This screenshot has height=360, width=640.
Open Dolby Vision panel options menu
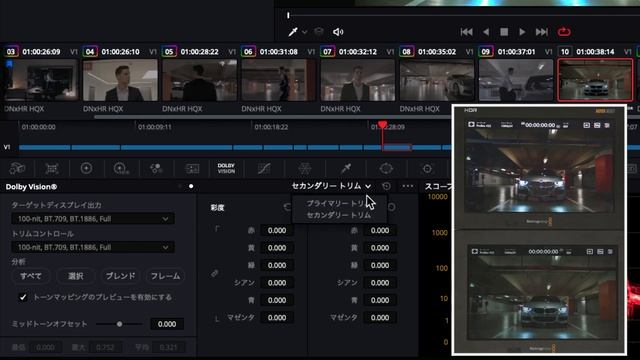click(x=407, y=187)
